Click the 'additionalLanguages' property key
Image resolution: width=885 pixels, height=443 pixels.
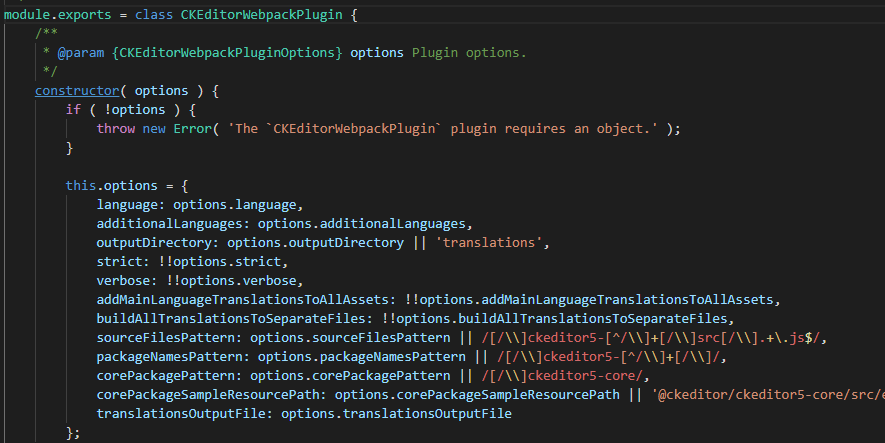[169, 224]
